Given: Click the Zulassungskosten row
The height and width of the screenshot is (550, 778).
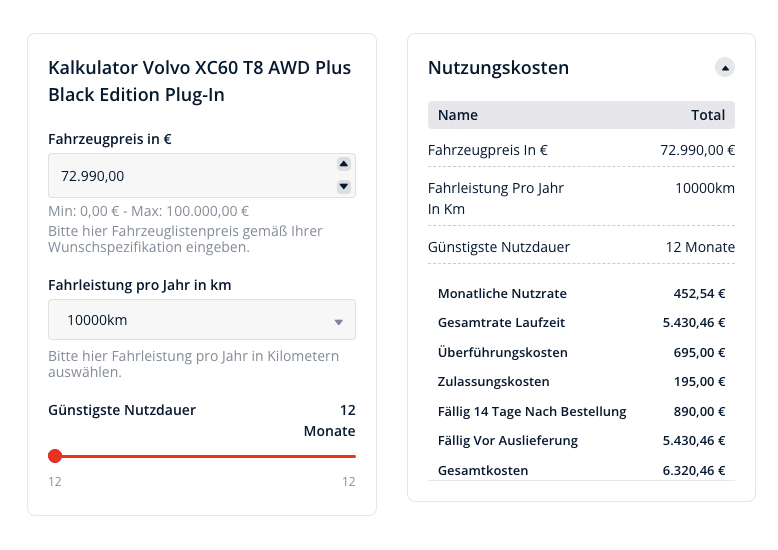Looking at the screenshot, I should coord(581,382).
